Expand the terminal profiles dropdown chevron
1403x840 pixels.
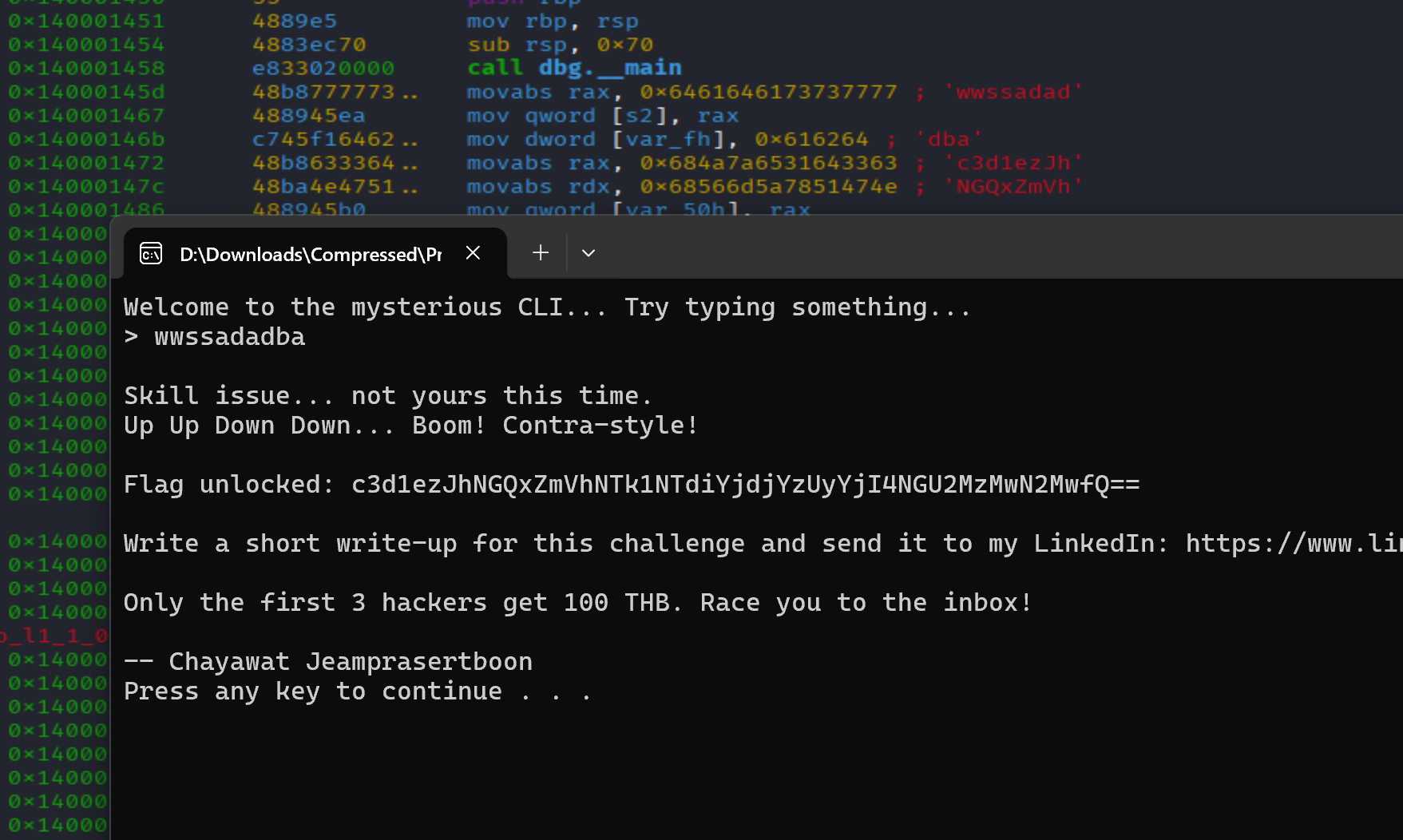589,253
